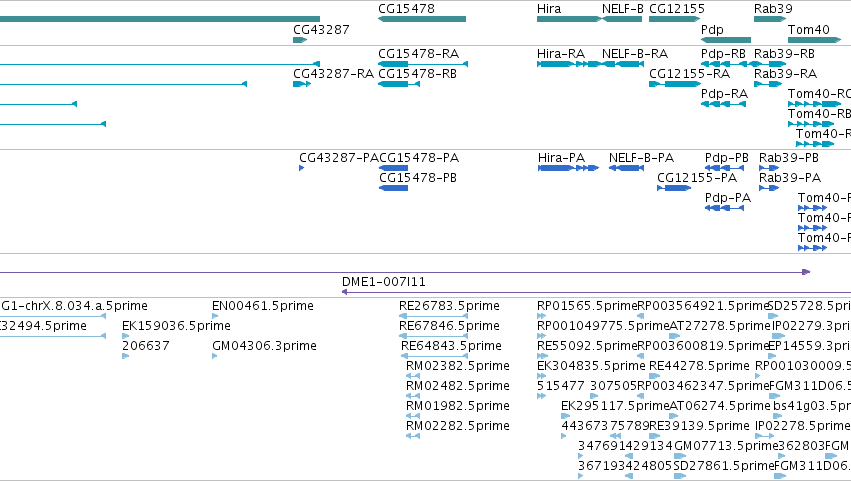This screenshot has height=481, width=851.
Task: Click the CG43287 gene glyph
Action: click(x=300, y=40)
